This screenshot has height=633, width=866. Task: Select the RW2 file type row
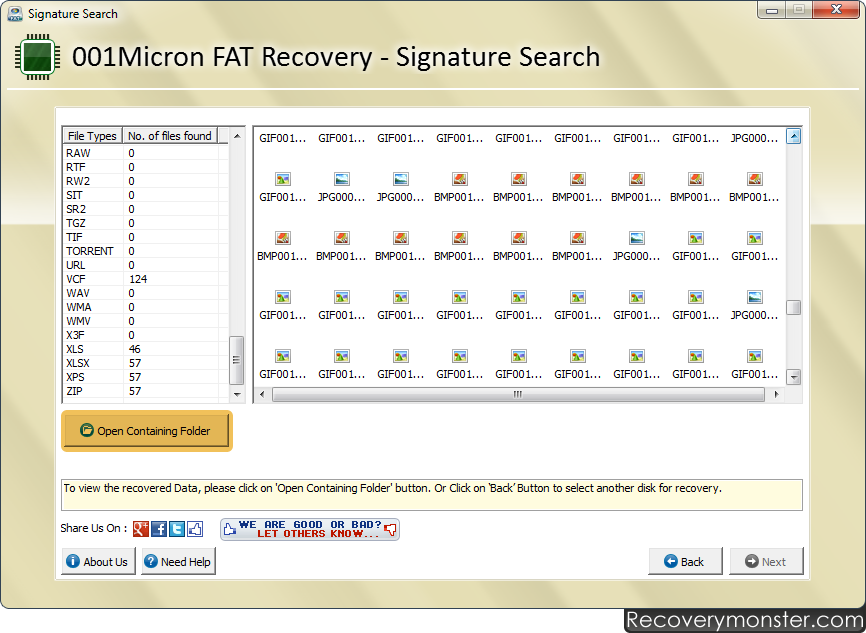click(x=145, y=181)
